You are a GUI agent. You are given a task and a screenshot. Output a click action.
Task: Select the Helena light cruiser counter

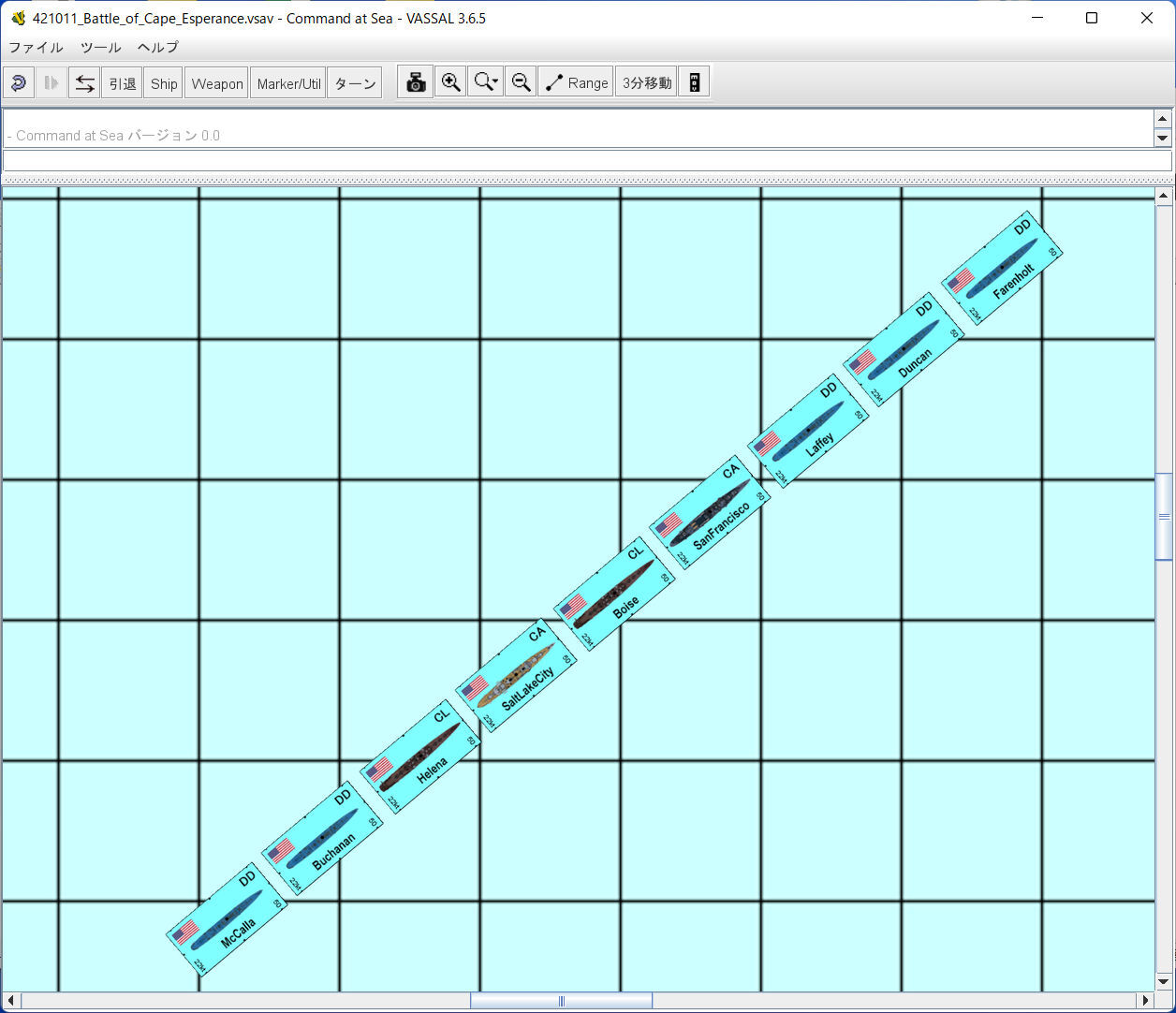(420, 756)
